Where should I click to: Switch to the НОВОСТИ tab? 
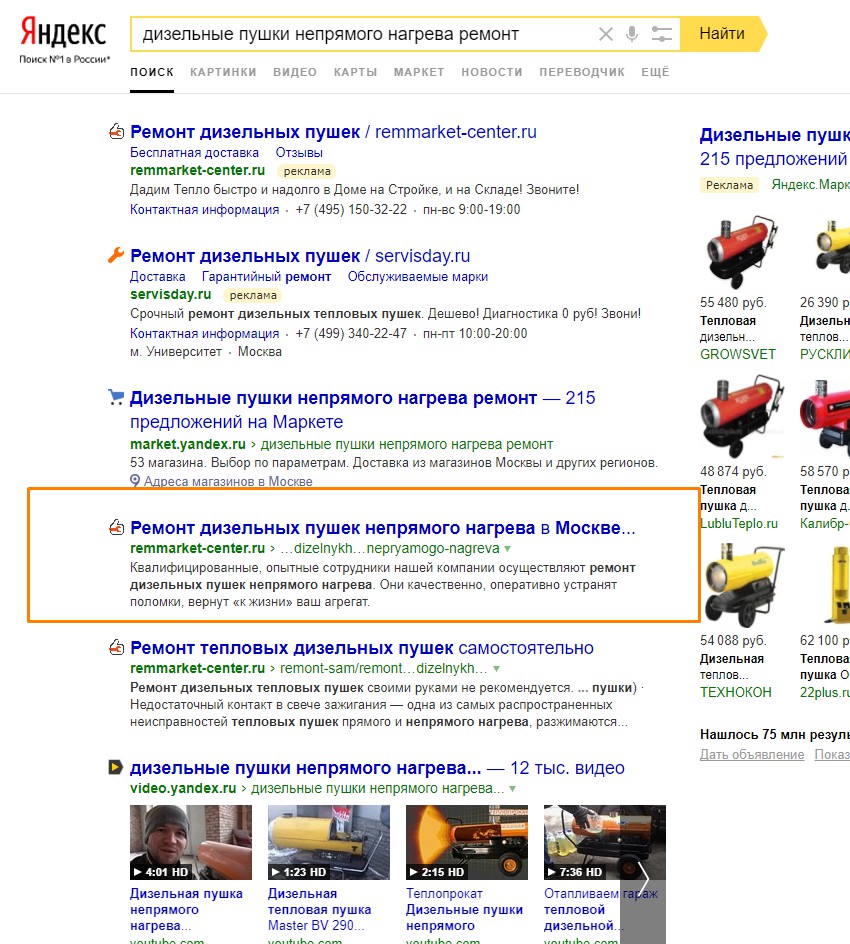coord(492,72)
